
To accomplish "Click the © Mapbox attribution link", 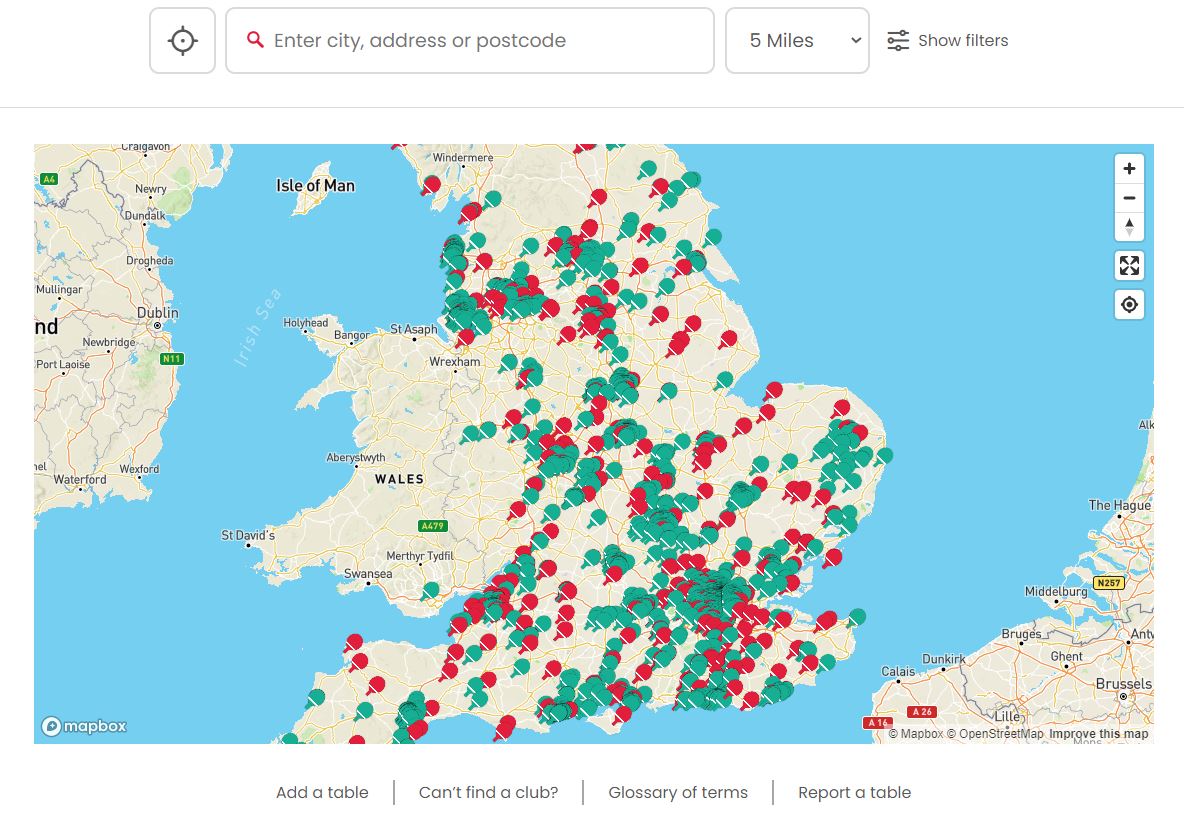I will click(x=916, y=734).
